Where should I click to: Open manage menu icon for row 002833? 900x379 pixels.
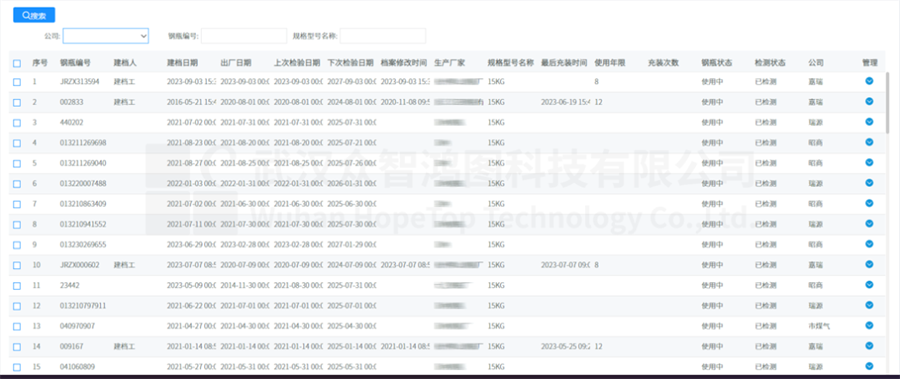tap(869, 101)
